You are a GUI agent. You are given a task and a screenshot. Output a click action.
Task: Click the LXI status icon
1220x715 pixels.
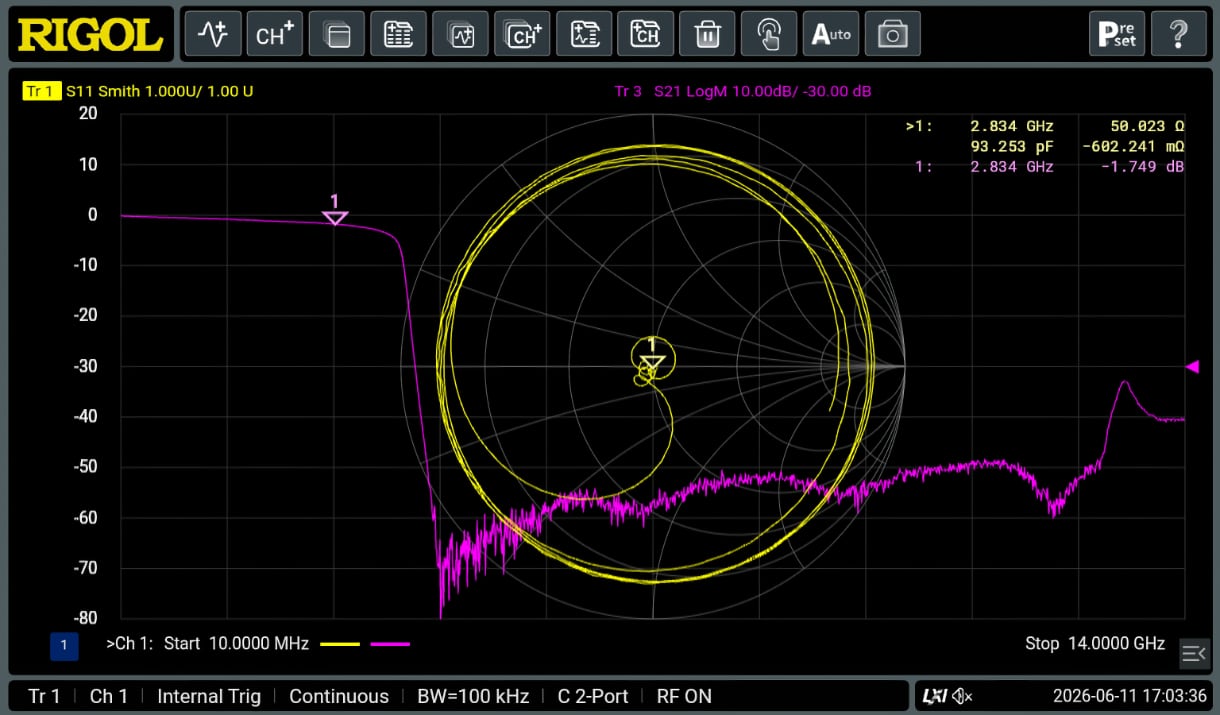pyautogui.click(x=934, y=696)
